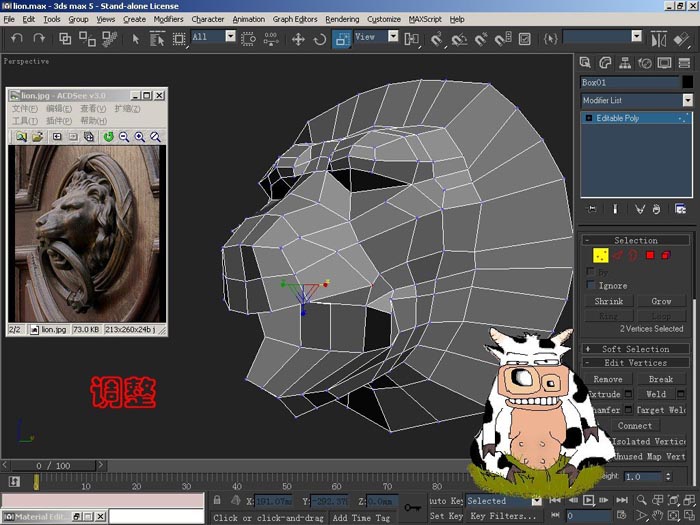
Task: Collapse the Selection rollout
Action: [636, 240]
